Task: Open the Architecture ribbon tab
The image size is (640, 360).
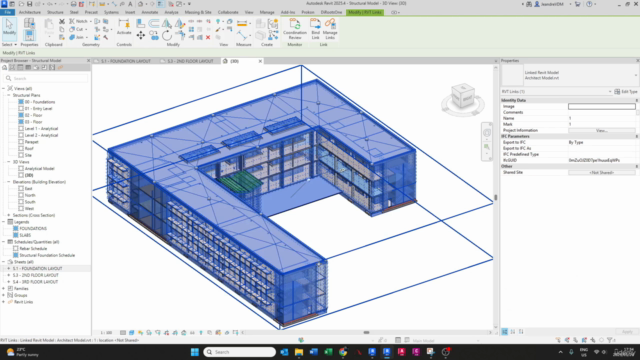Action: point(30,12)
